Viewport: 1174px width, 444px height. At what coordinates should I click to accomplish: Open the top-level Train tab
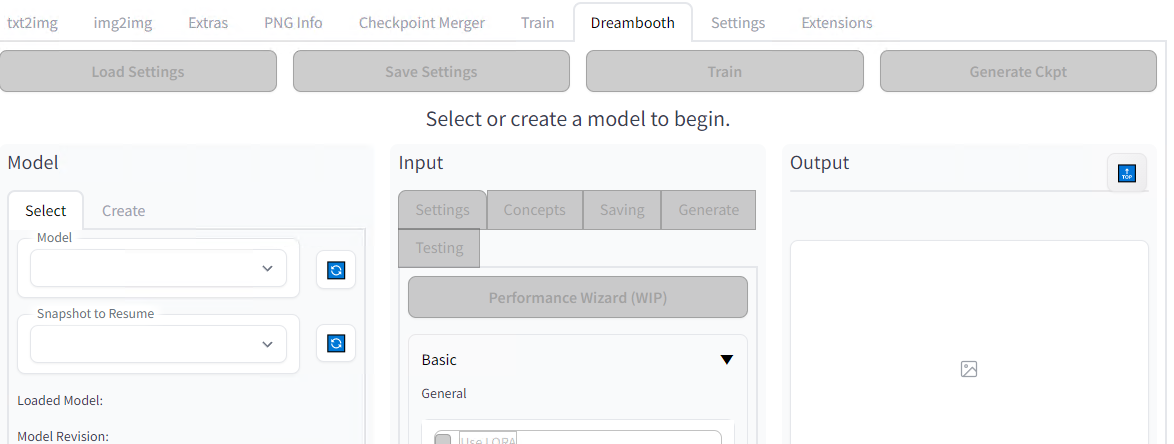pyautogui.click(x=538, y=22)
